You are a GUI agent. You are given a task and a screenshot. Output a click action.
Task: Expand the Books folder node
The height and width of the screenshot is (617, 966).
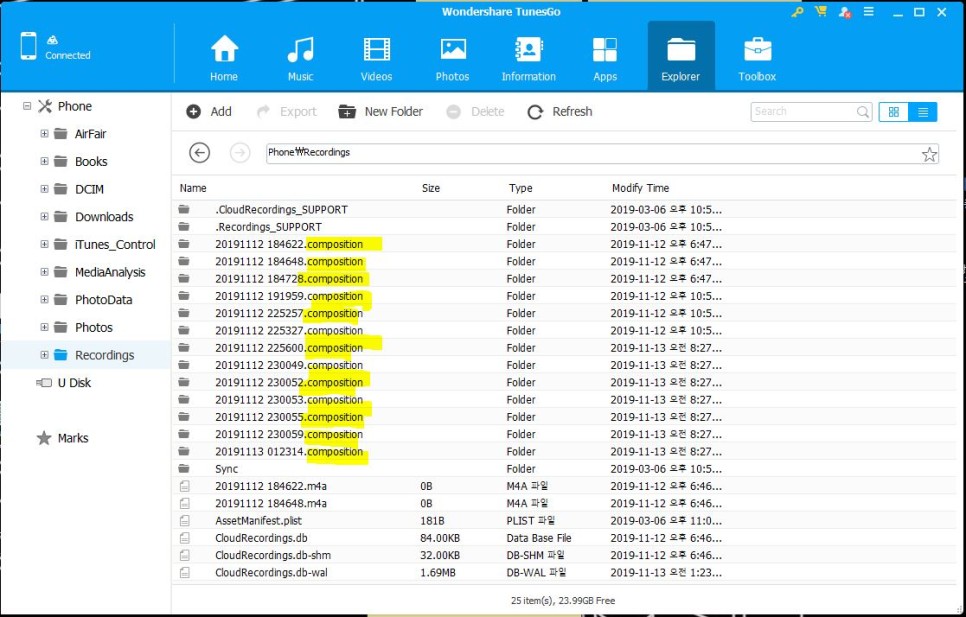[x=44, y=161]
